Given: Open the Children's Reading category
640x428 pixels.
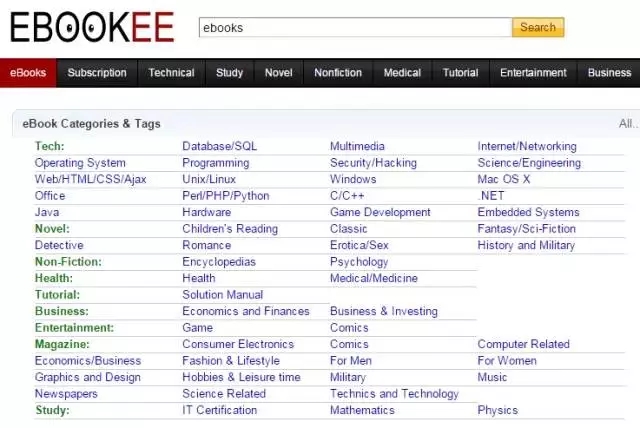Looking at the screenshot, I should pos(230,229).
